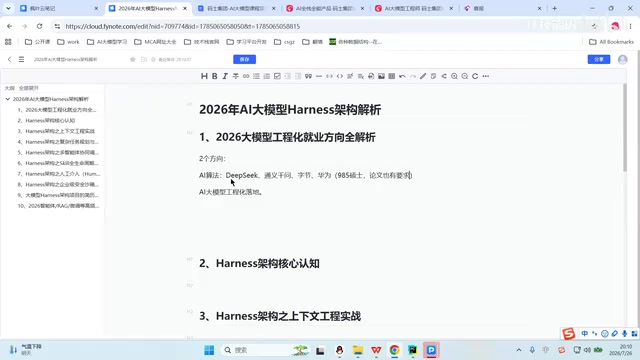Open the work bookmarks folder

pos(68,42)
